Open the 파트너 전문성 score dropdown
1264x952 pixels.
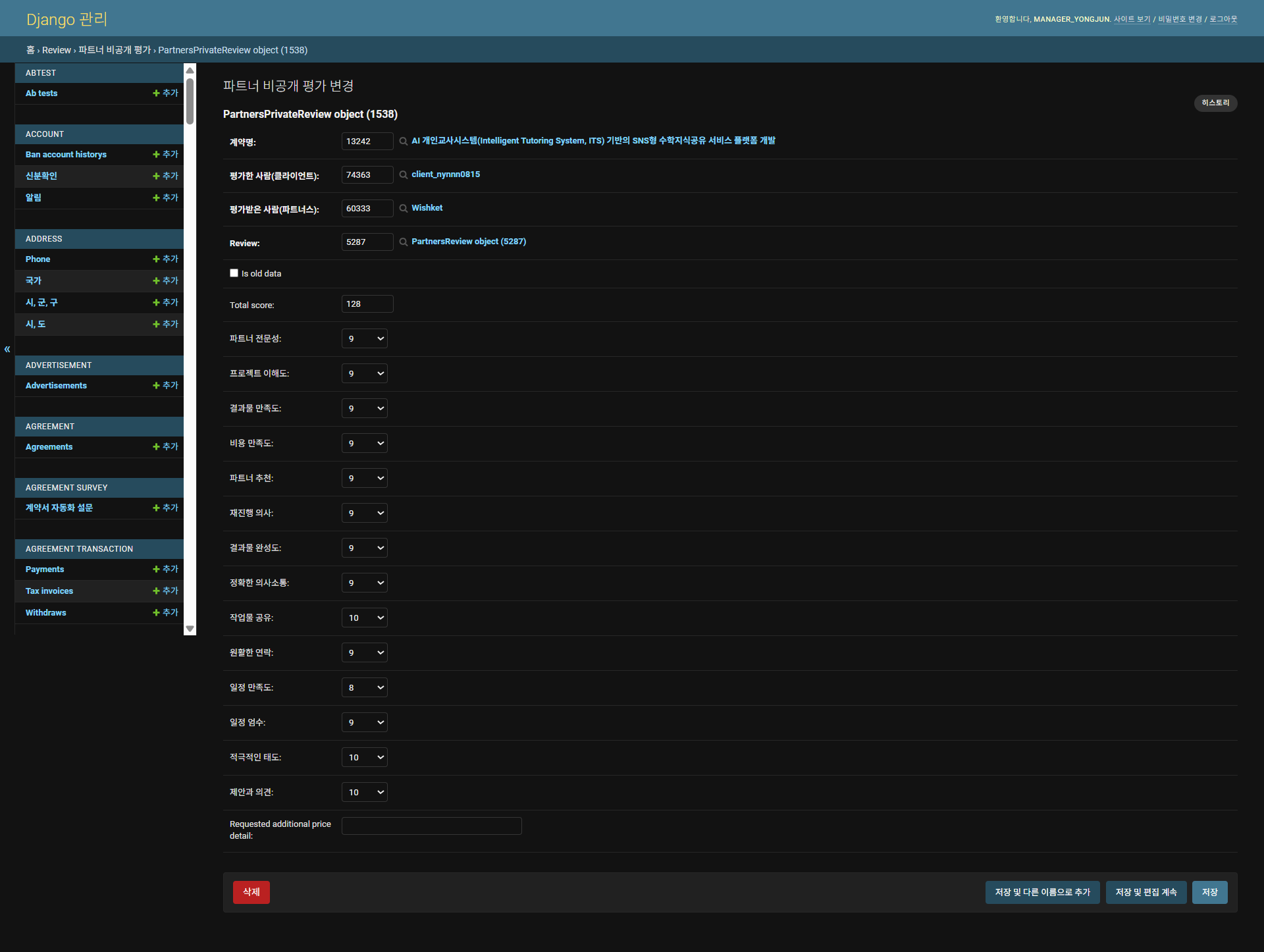tap(364, 339)
